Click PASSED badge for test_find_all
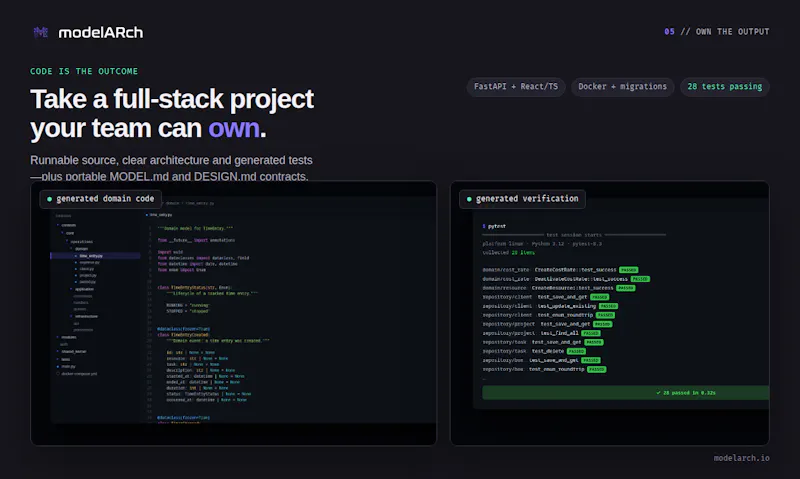Screen dimensions: 800x479 click(591, 333)
